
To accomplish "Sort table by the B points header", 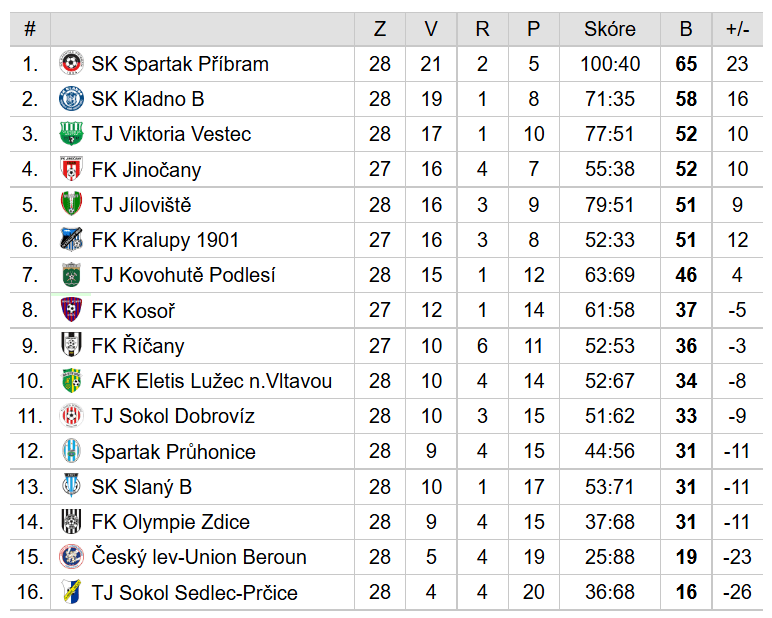I will click(x=686, y=29).
